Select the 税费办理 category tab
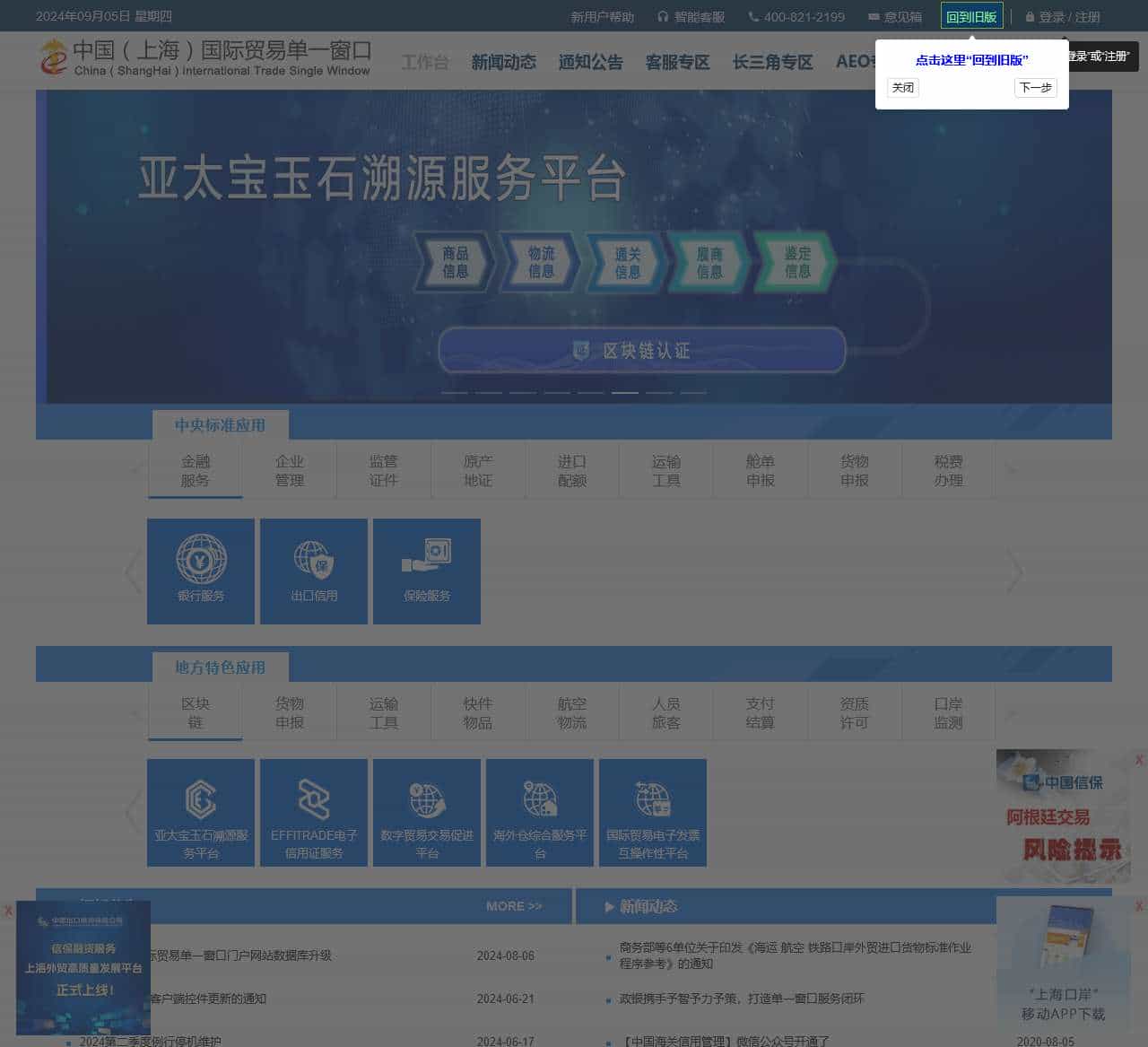The image size is (1148, 1047). pyautogui.click(x=949, y=471)
